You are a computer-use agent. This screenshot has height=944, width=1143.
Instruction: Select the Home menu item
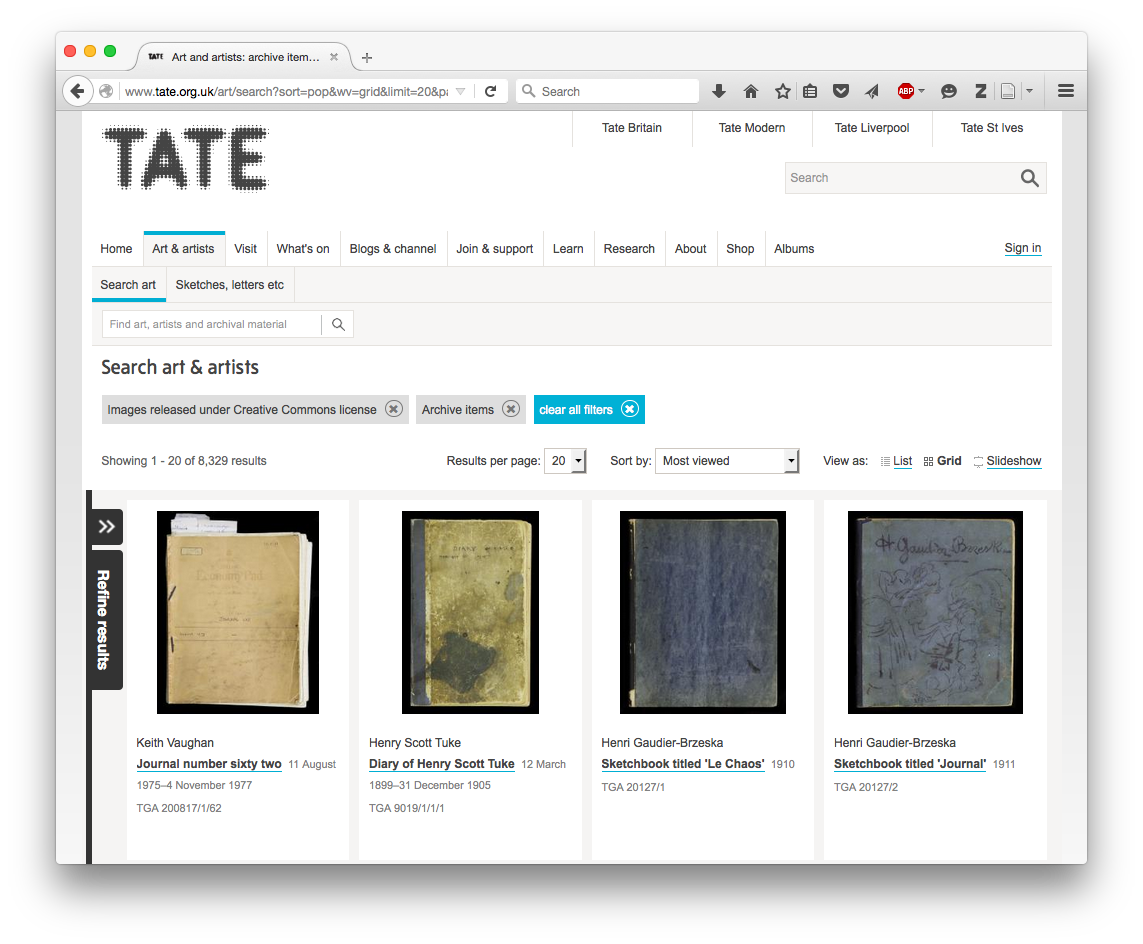coord(117,249)
